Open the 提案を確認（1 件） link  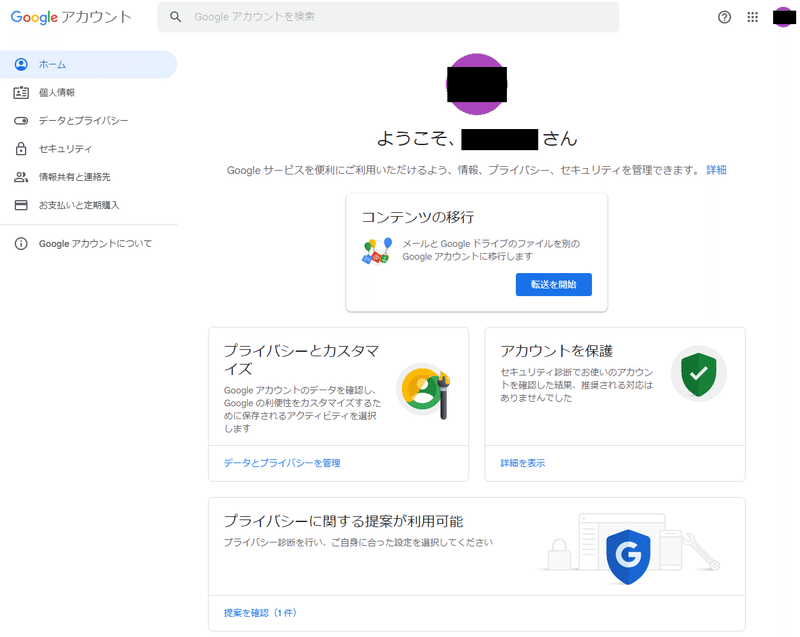point(260,613)
